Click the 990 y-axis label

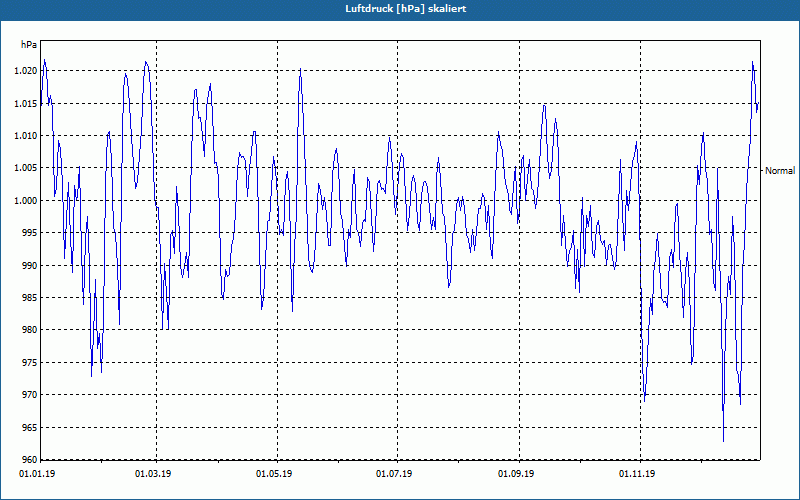[x=30, y=265]
